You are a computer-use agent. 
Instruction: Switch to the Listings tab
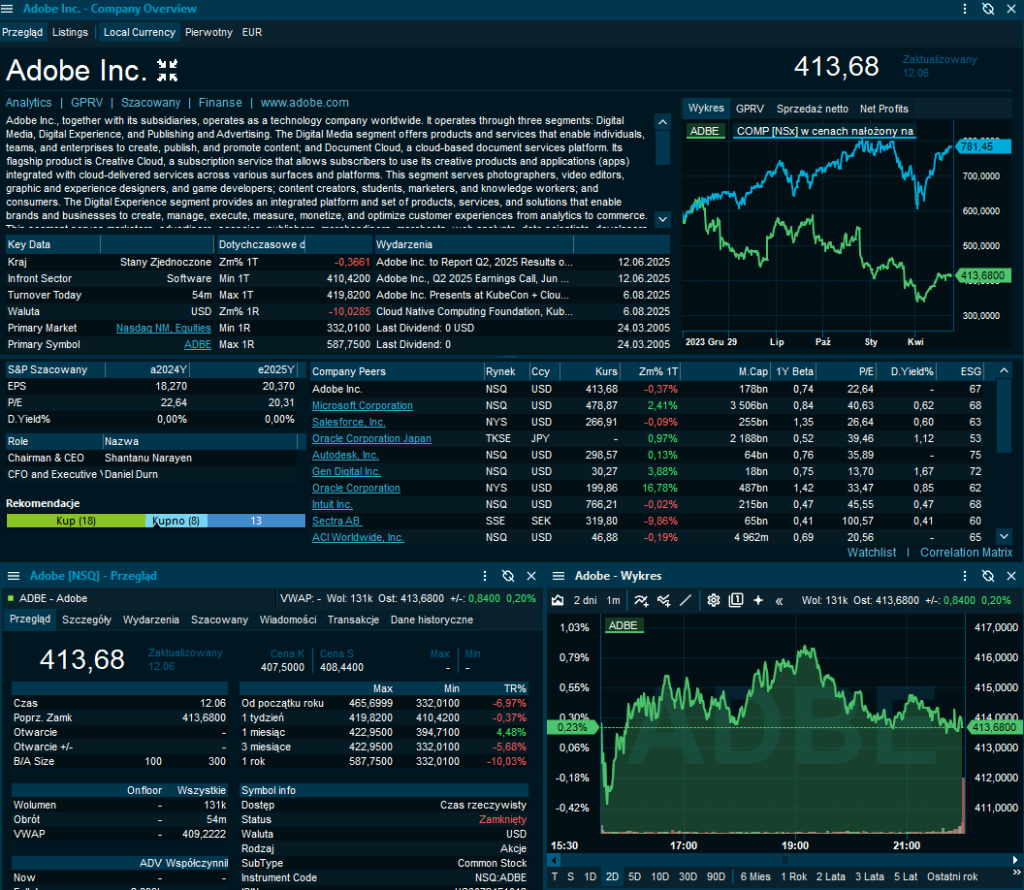coord(70,32)
